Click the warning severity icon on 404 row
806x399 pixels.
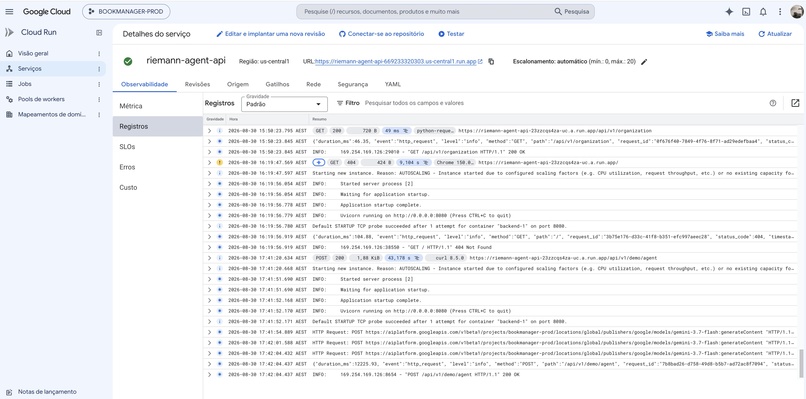(219, 162)
